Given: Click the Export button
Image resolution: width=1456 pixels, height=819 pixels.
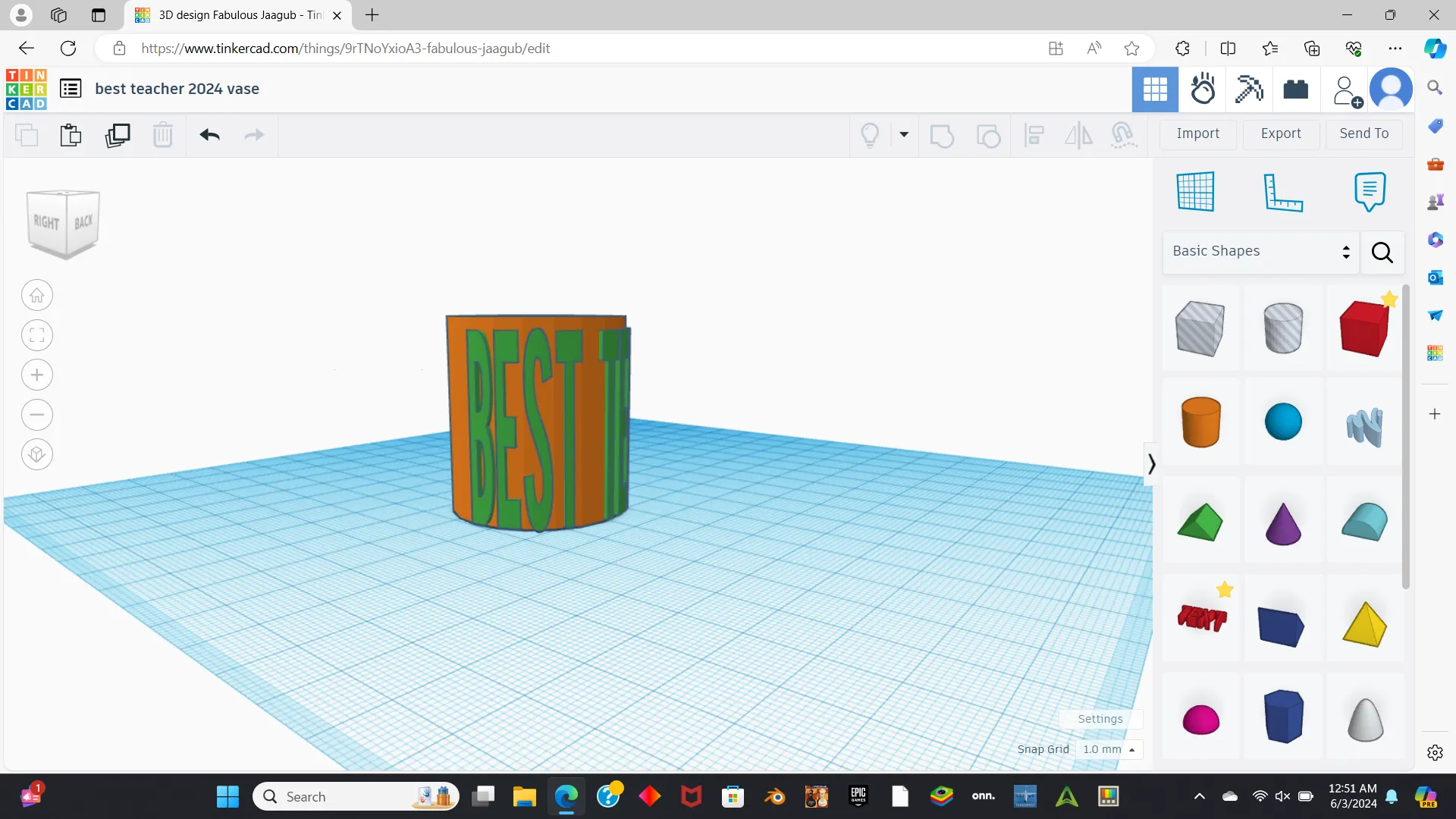Looking at the screenshot, I should pos(1281,134).
